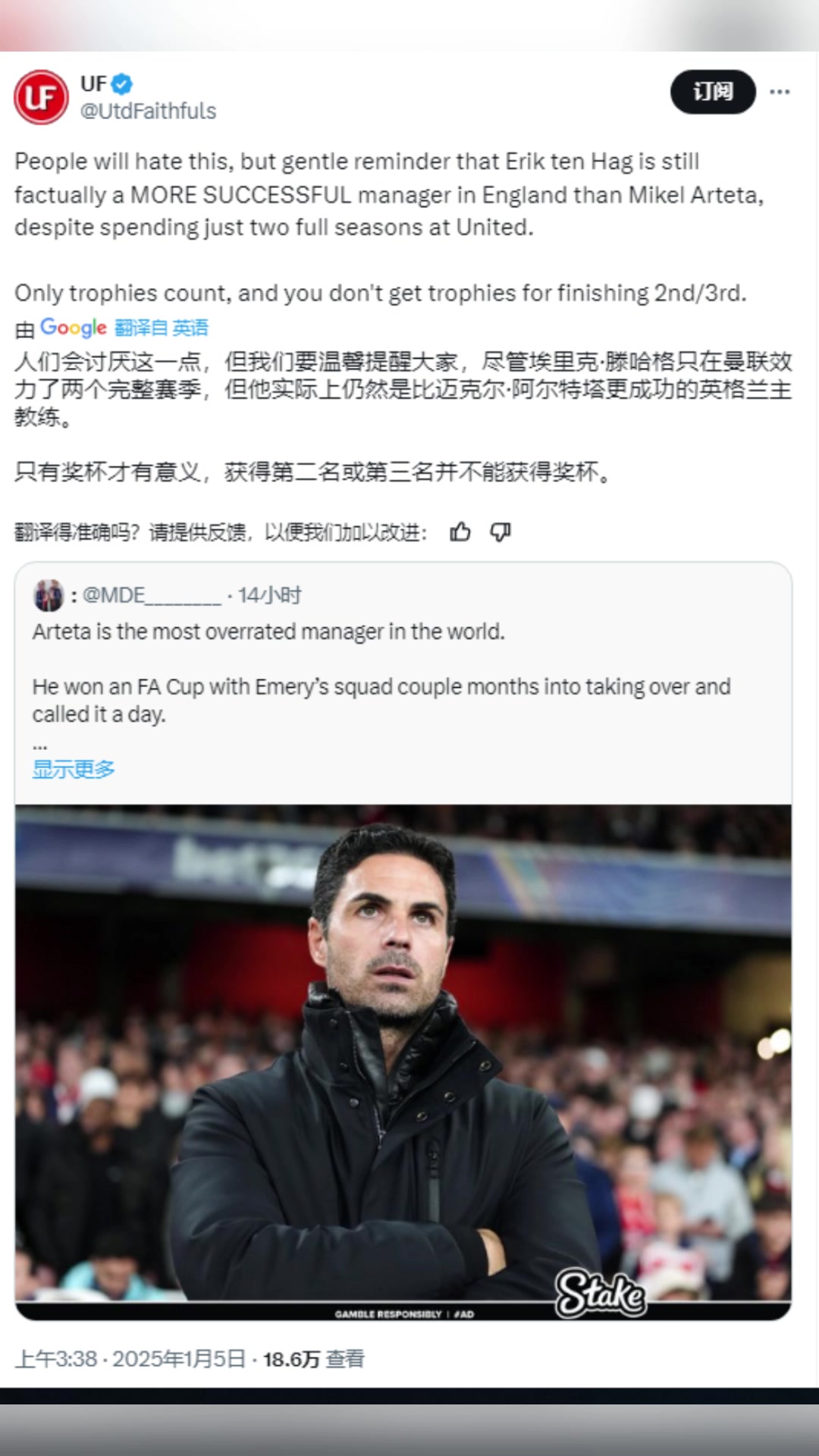The width and height of the screenshot is (819, 1456).
Task: Expand quoted tweet with 显示更多
Action: point(74,769)
